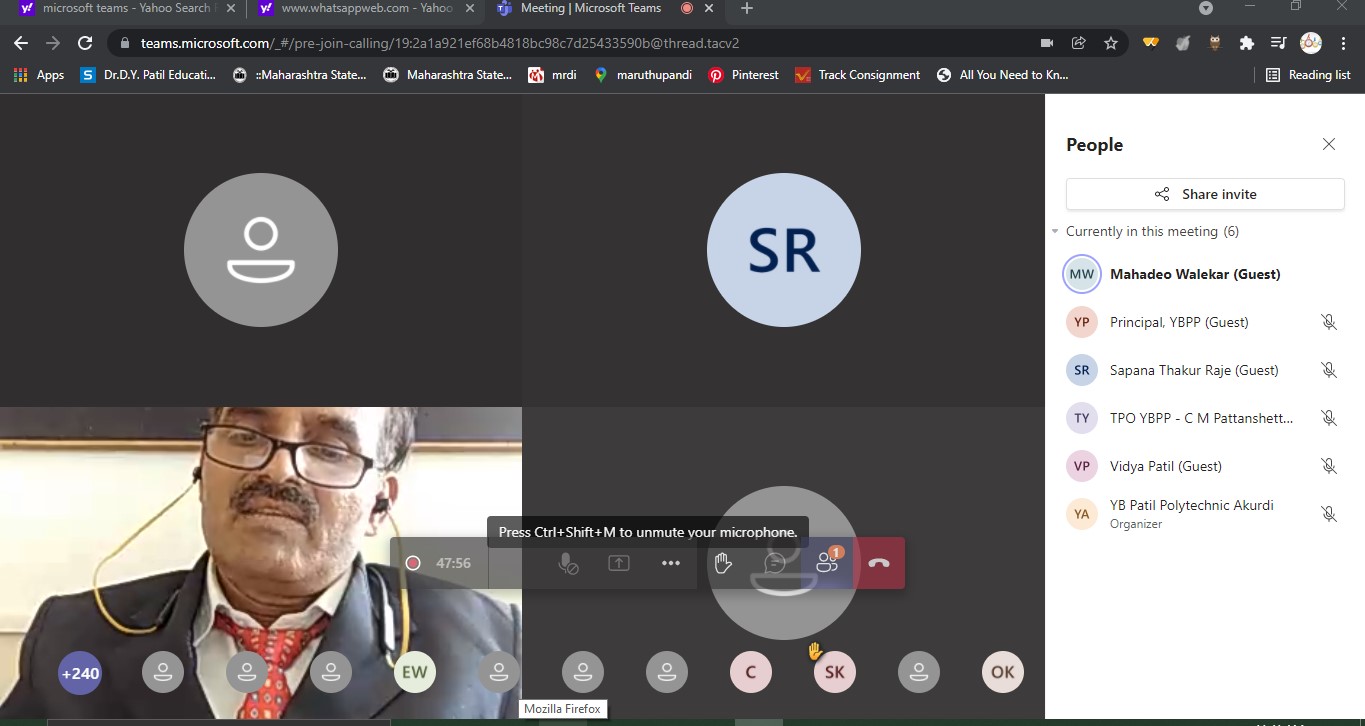Image resolution: width=1365 pixels, height=726 pixels.
Task: Open Dr.D.Y. Patil Educati... bookmark
Action: click(x=148, y=75)
